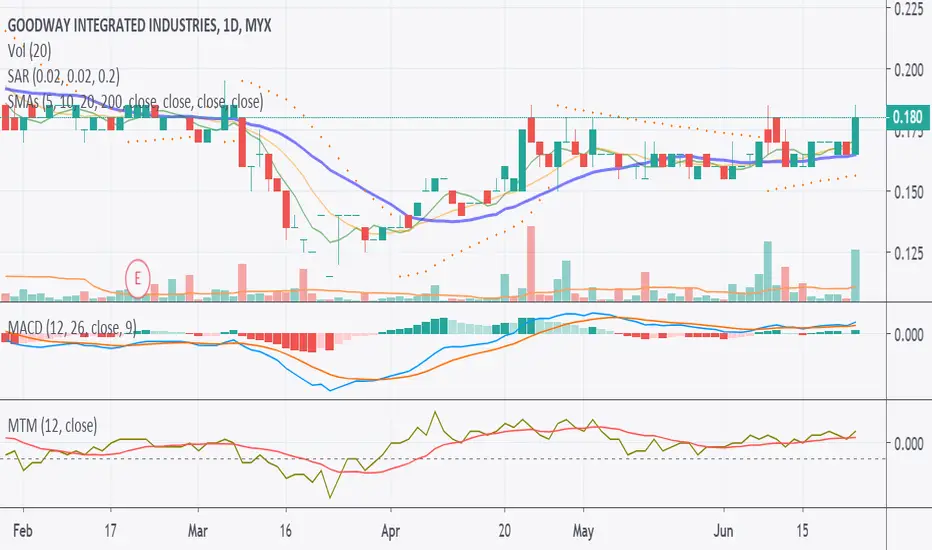Click the May date label on time axis

click(583, 530)
